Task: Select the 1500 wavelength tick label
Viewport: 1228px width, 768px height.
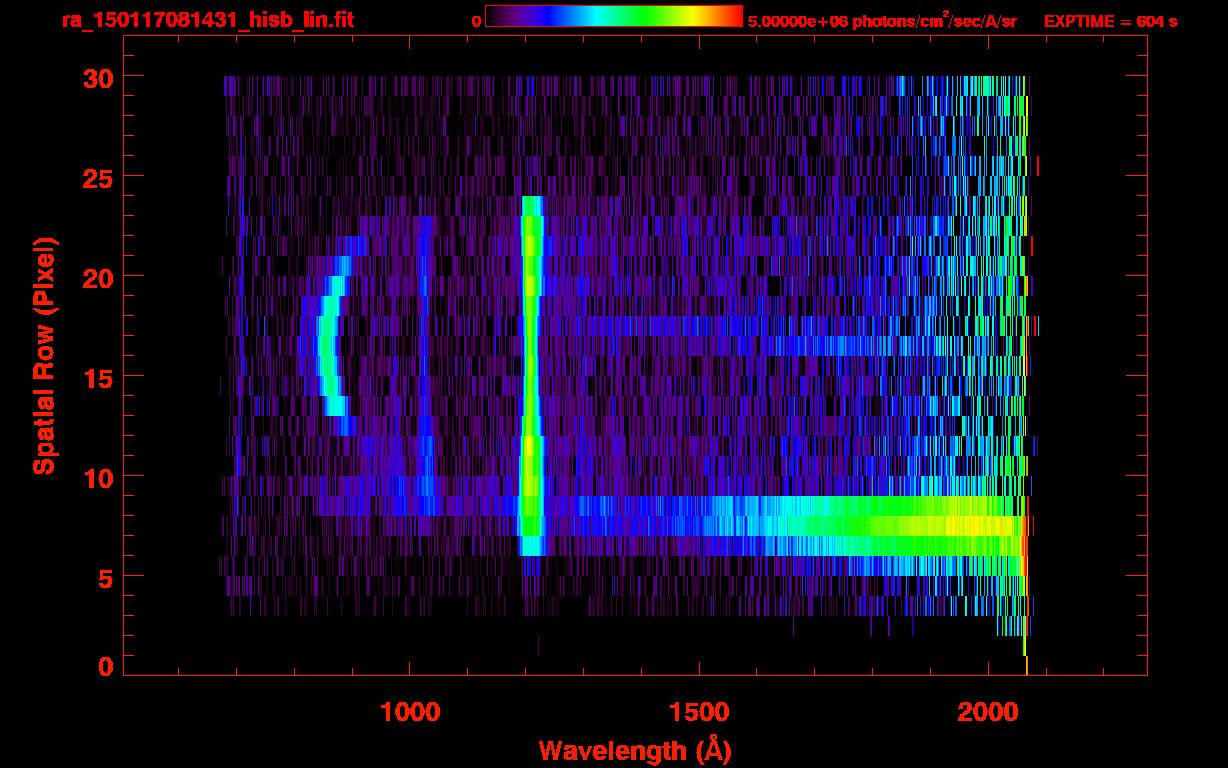Action: 698,712
